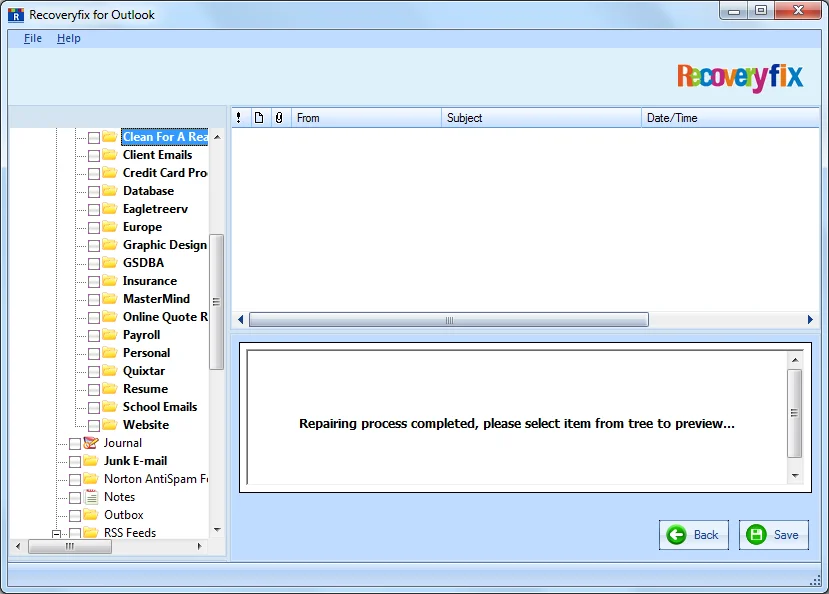Tick the Insurance folder checkbox

pyautogui.click(x=94, y=282)
